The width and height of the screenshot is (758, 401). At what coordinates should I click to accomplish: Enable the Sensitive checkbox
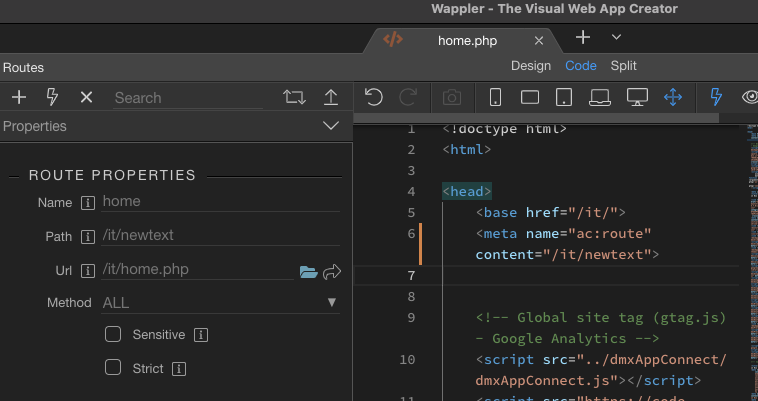pos(113,334)
